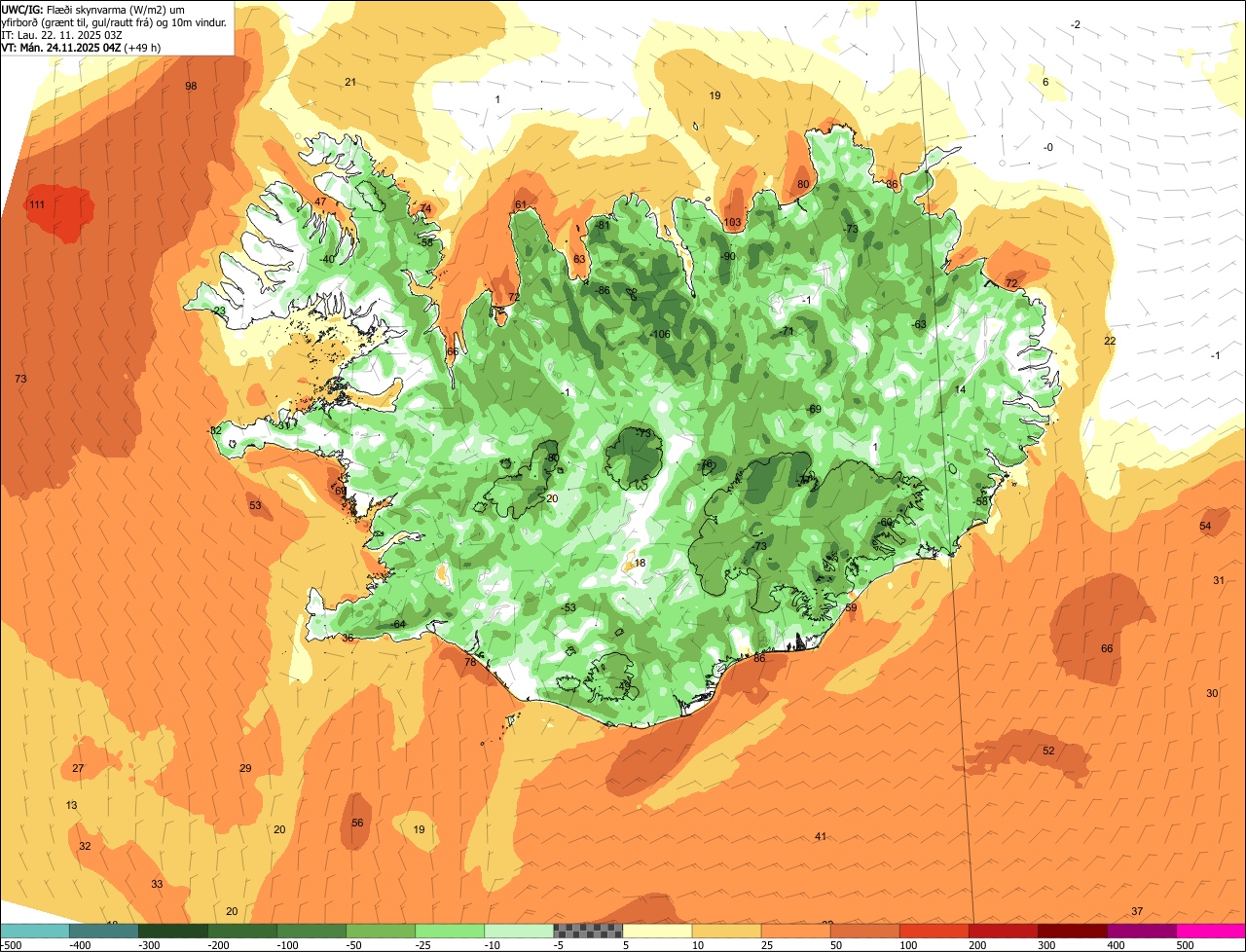Click the '18' value in the central highlands
Image resolution: width=1246 pixels, height=952 pixels.
point(640,563)
